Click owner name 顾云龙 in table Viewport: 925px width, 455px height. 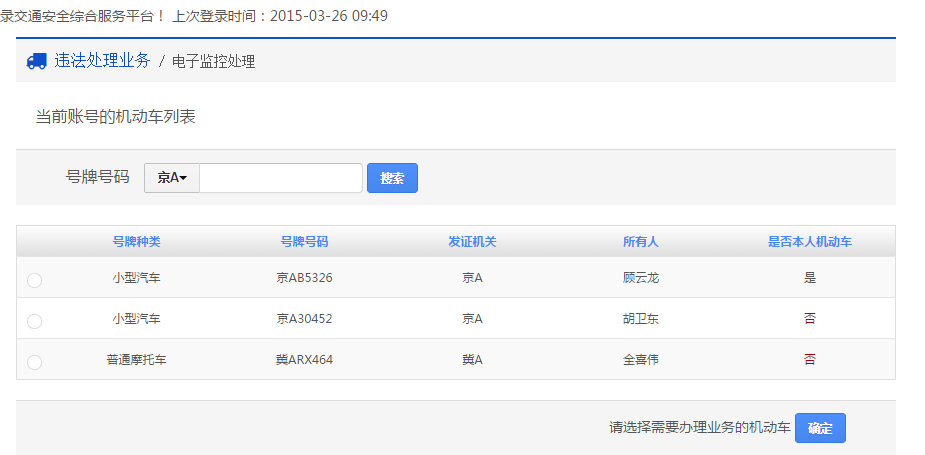(640, 278)
